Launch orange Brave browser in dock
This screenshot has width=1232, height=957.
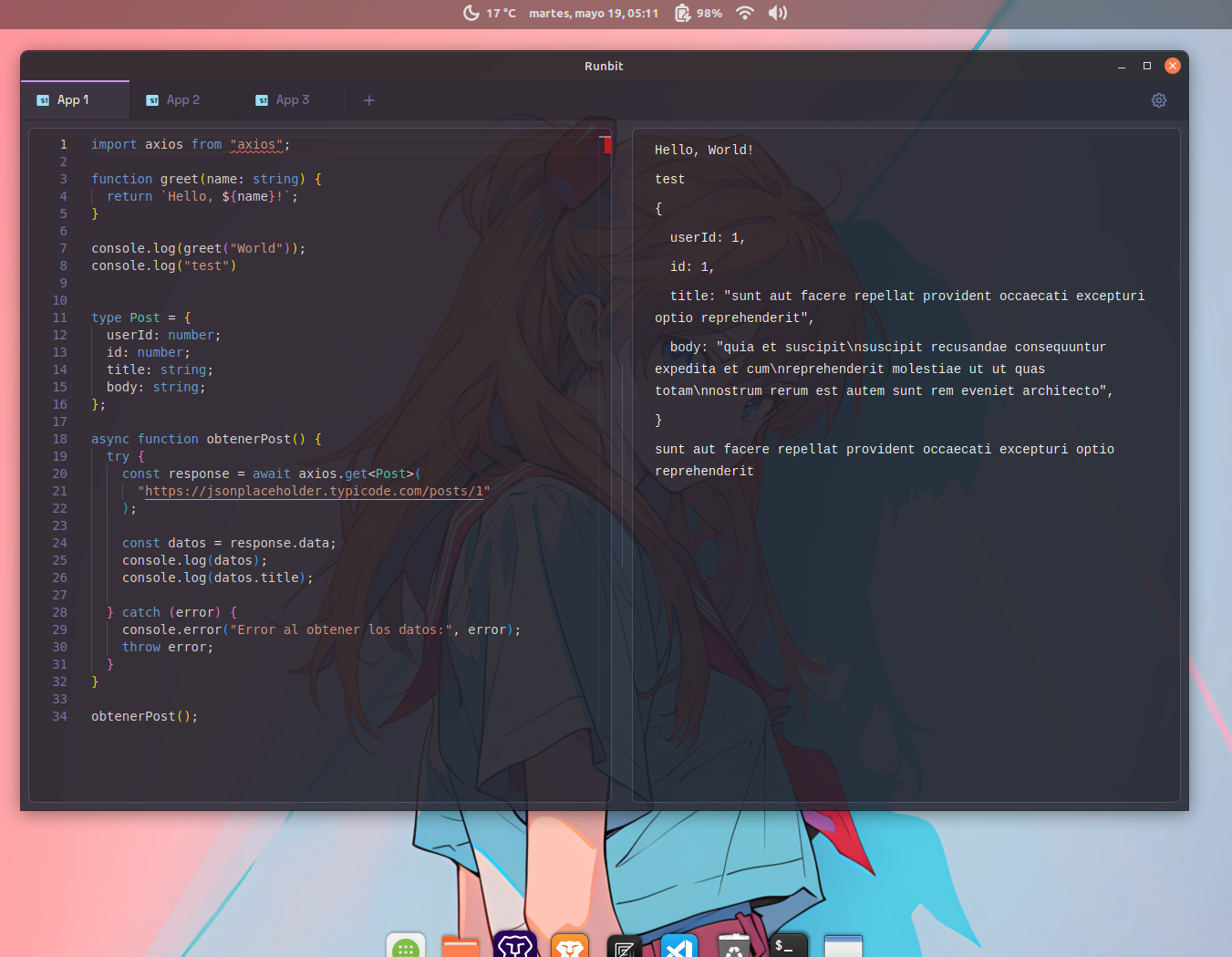570,946
